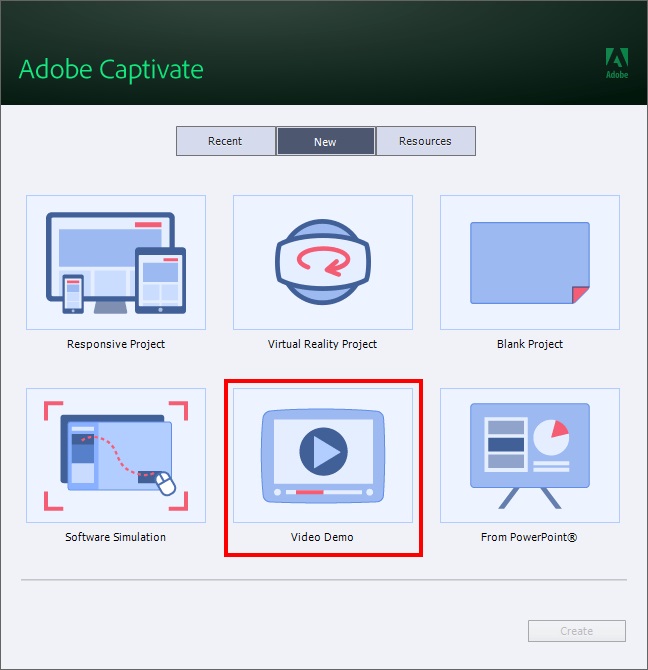This screenshot has width=648, height=670.
Task: Click the Adobe Captivate title text
Action: pos(111,70)
